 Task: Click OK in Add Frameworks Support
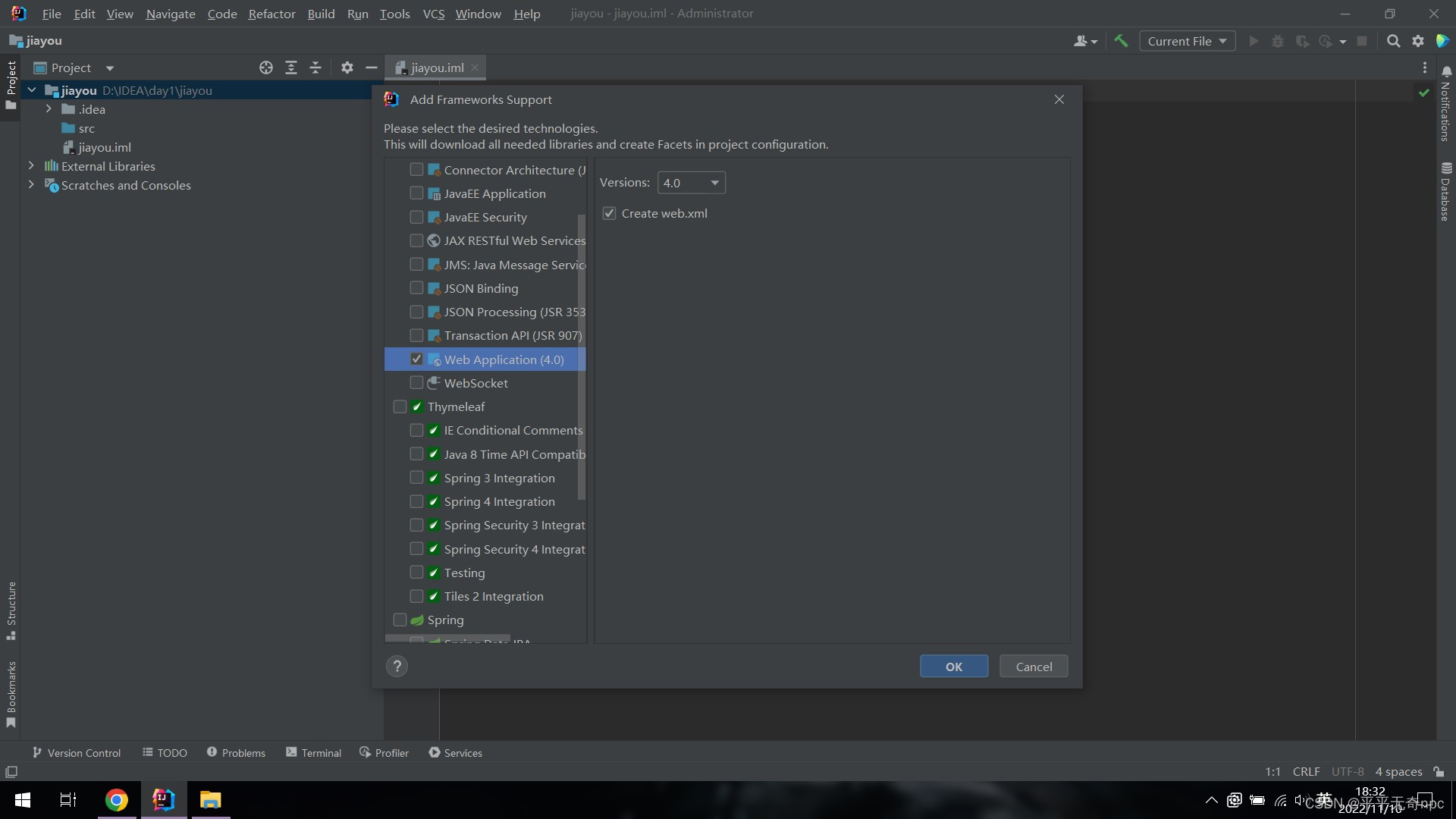coord(954,667)
